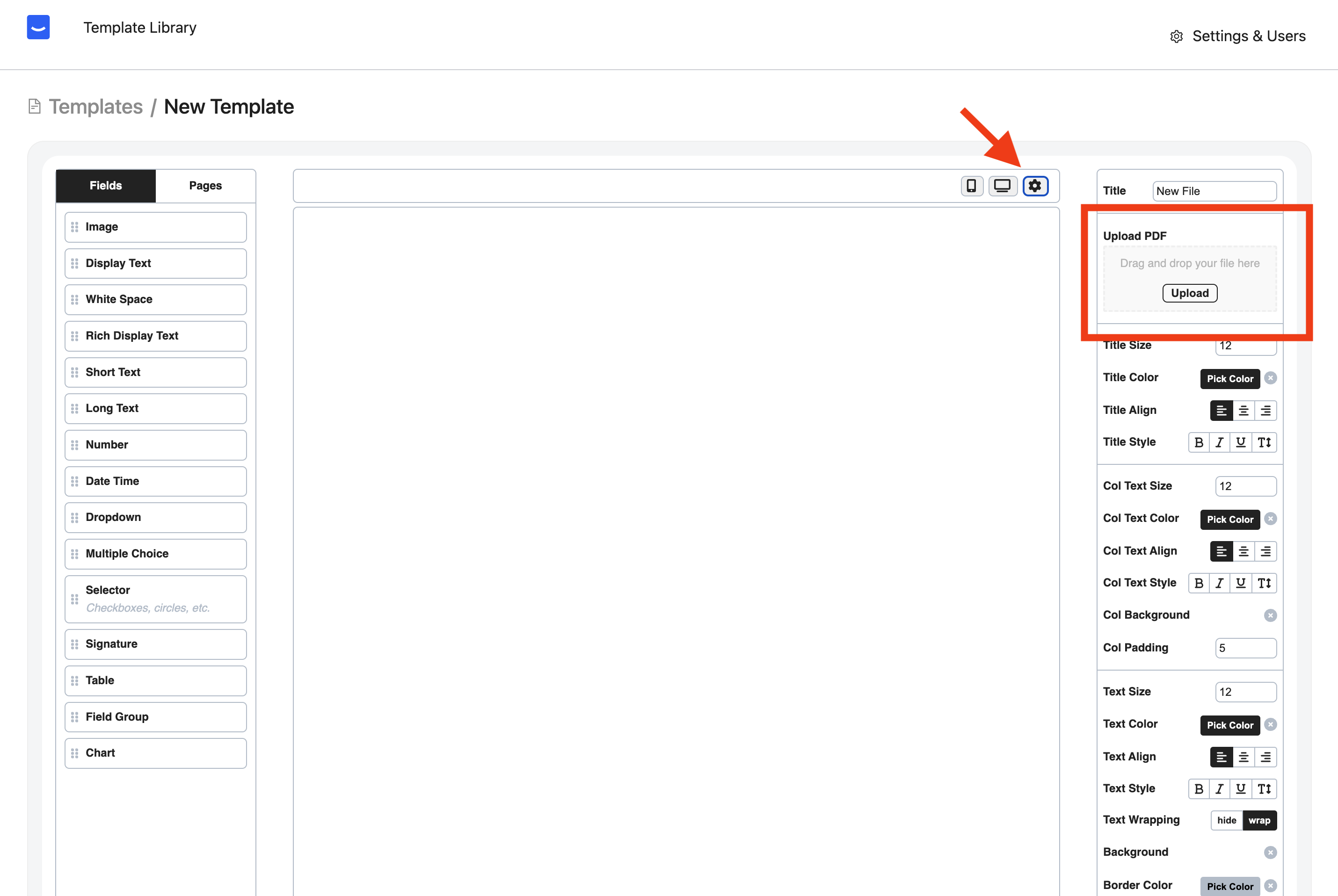Screen dimensions: 1338x896
Task: Switch to the Pages tab
Action: [205, 186]
